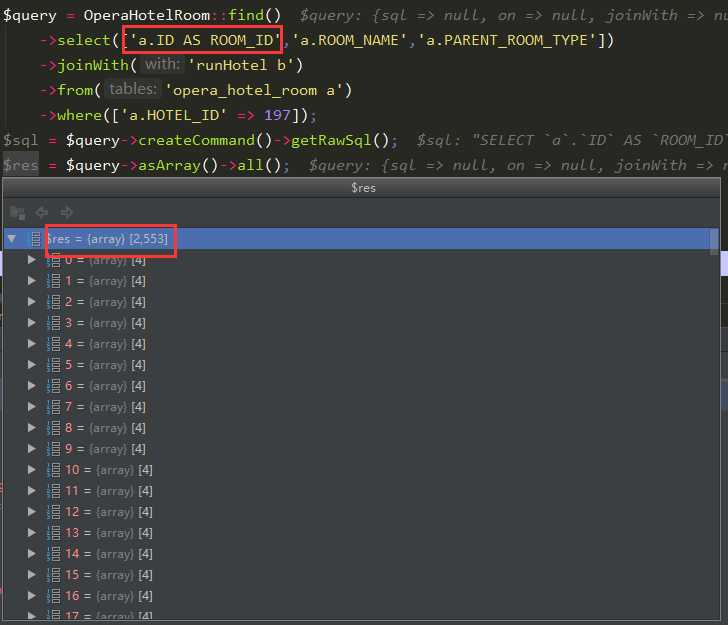Click the array icon beside element 11
This screenshot has height=625, width=728.
pos(53,491)
